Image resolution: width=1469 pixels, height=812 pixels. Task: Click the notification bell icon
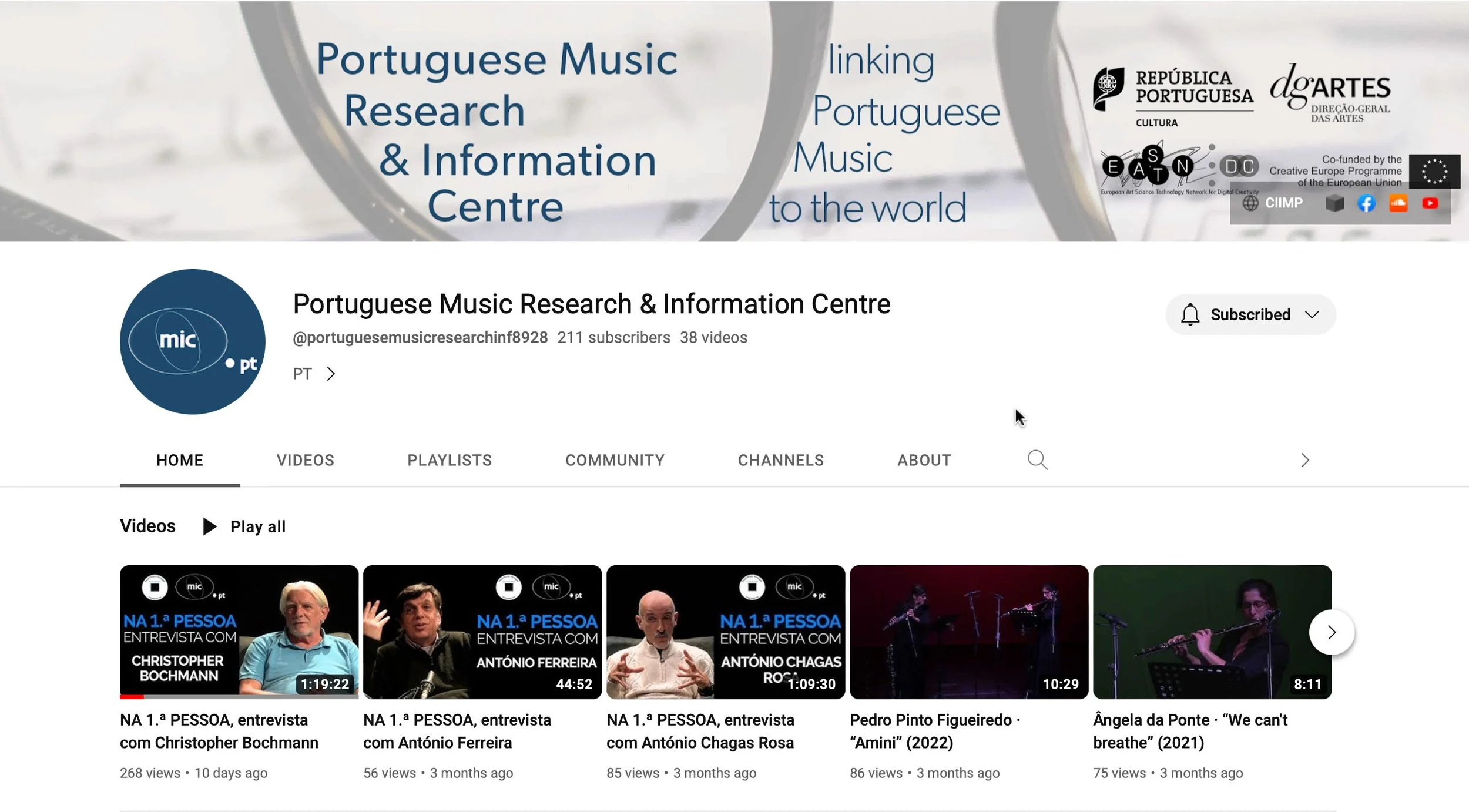click(1190, 314)
